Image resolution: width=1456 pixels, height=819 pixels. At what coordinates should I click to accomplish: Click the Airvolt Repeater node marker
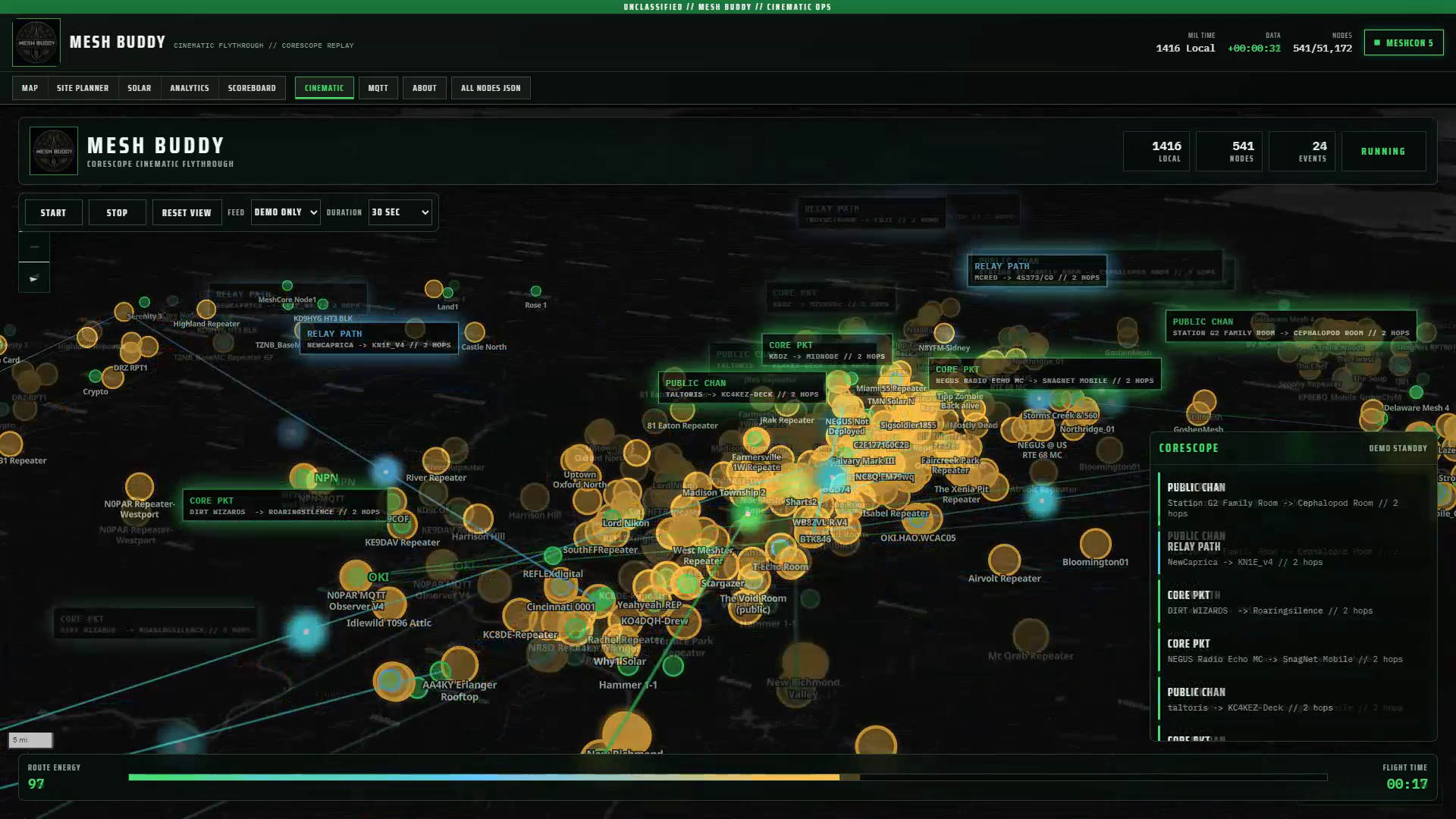click(x=1004, y=560)
